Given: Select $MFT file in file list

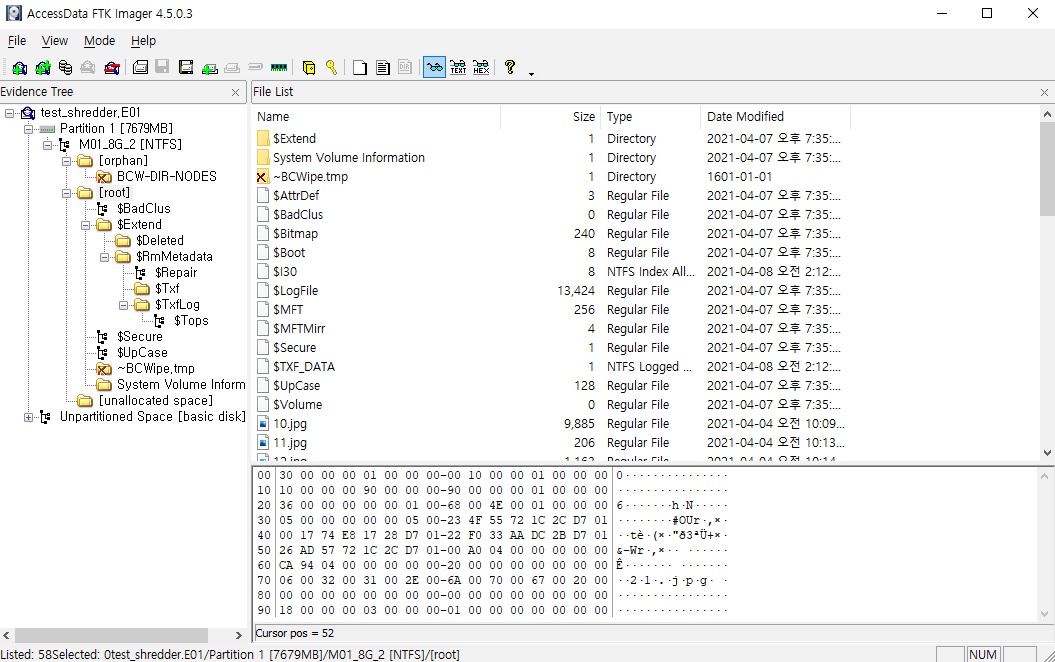Looking at the screenshot, I should coord(288,309).
